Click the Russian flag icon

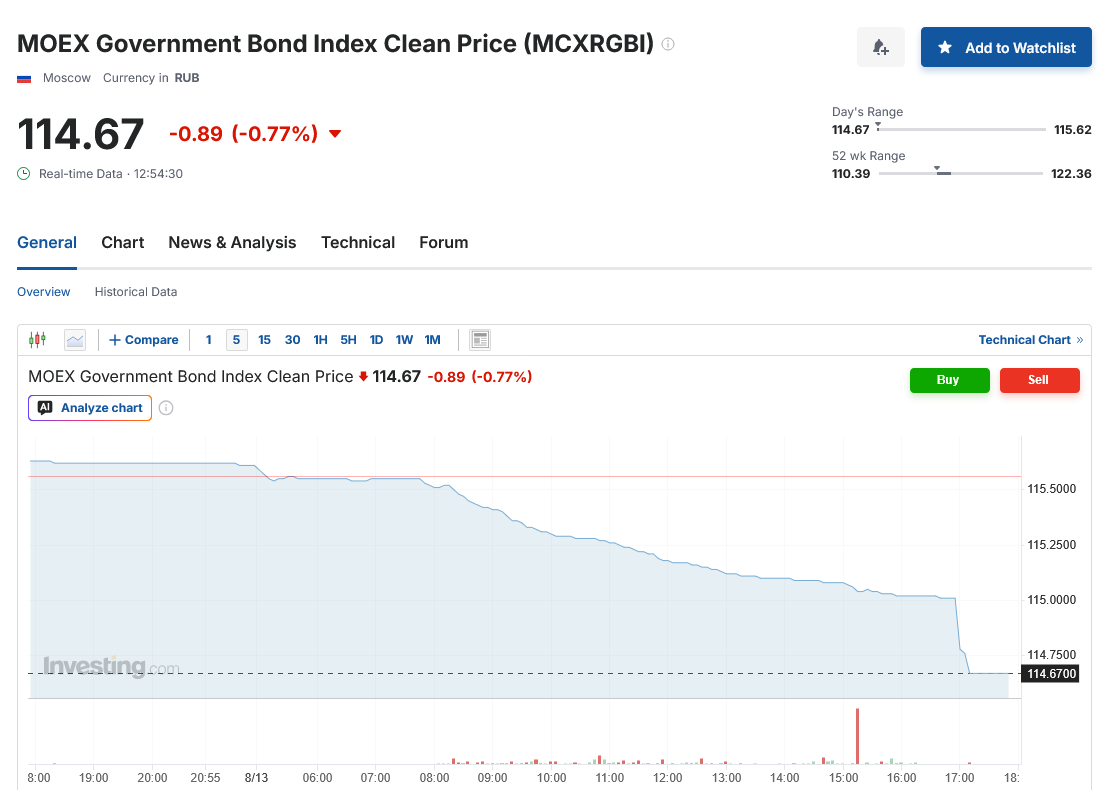click(24, 79)
